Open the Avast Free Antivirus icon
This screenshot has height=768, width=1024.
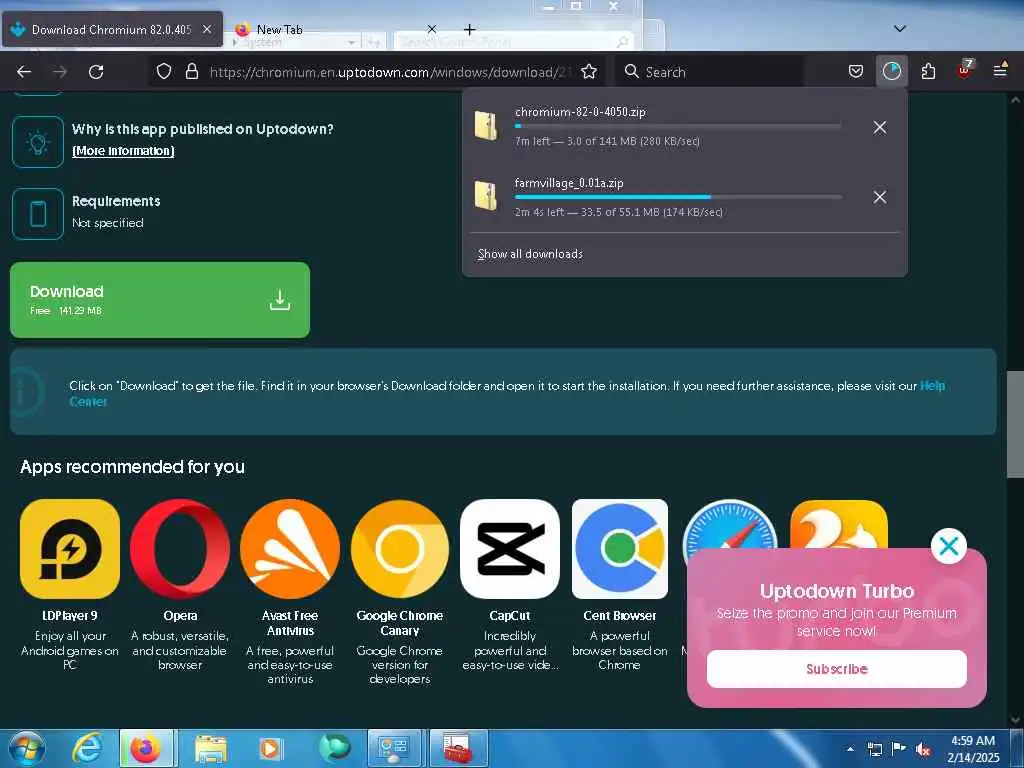point(290,549)
